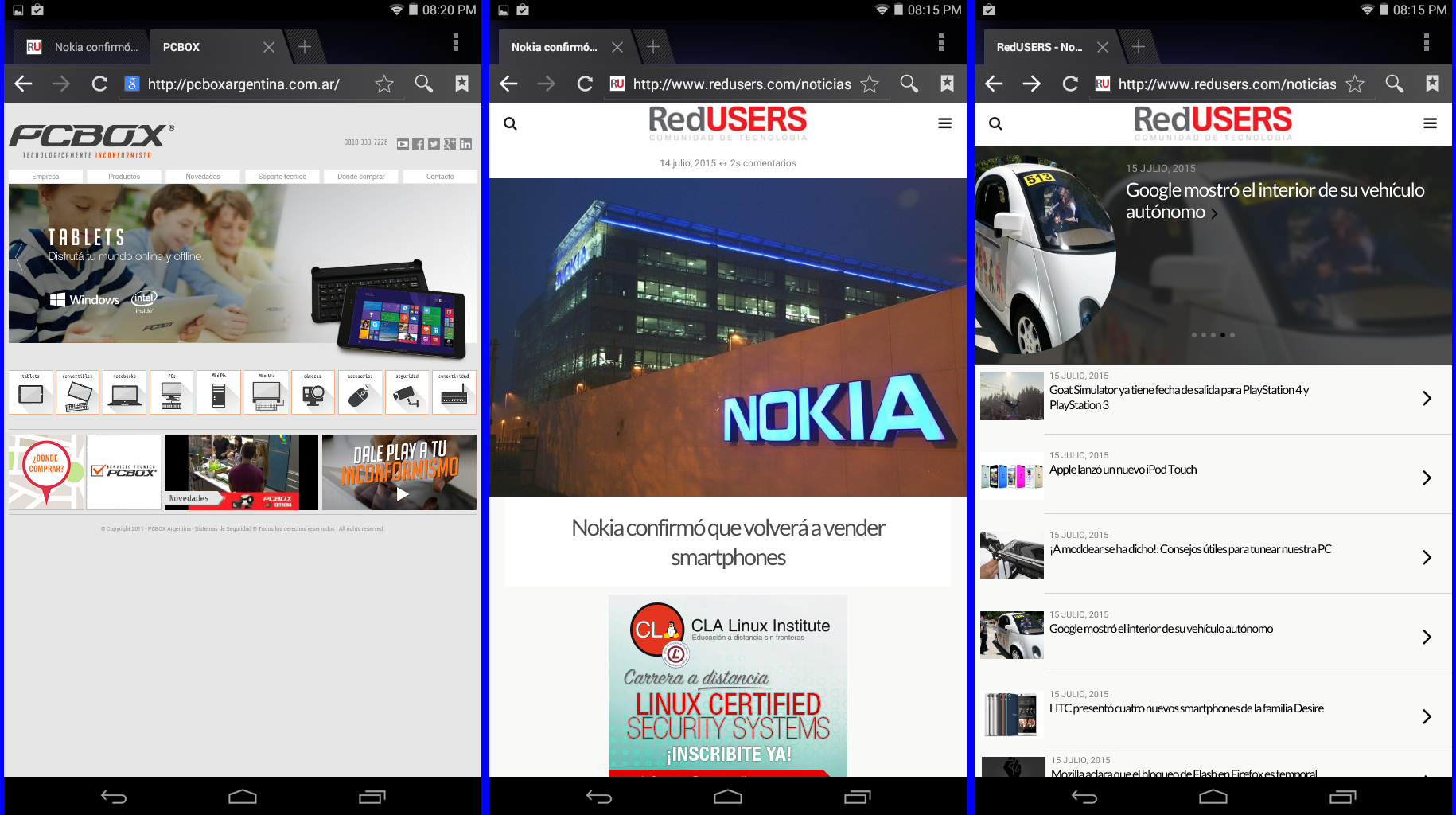Select the Mini PCs category icon
The width and height of the screenshot is (1456, 815).
point(219,392)
